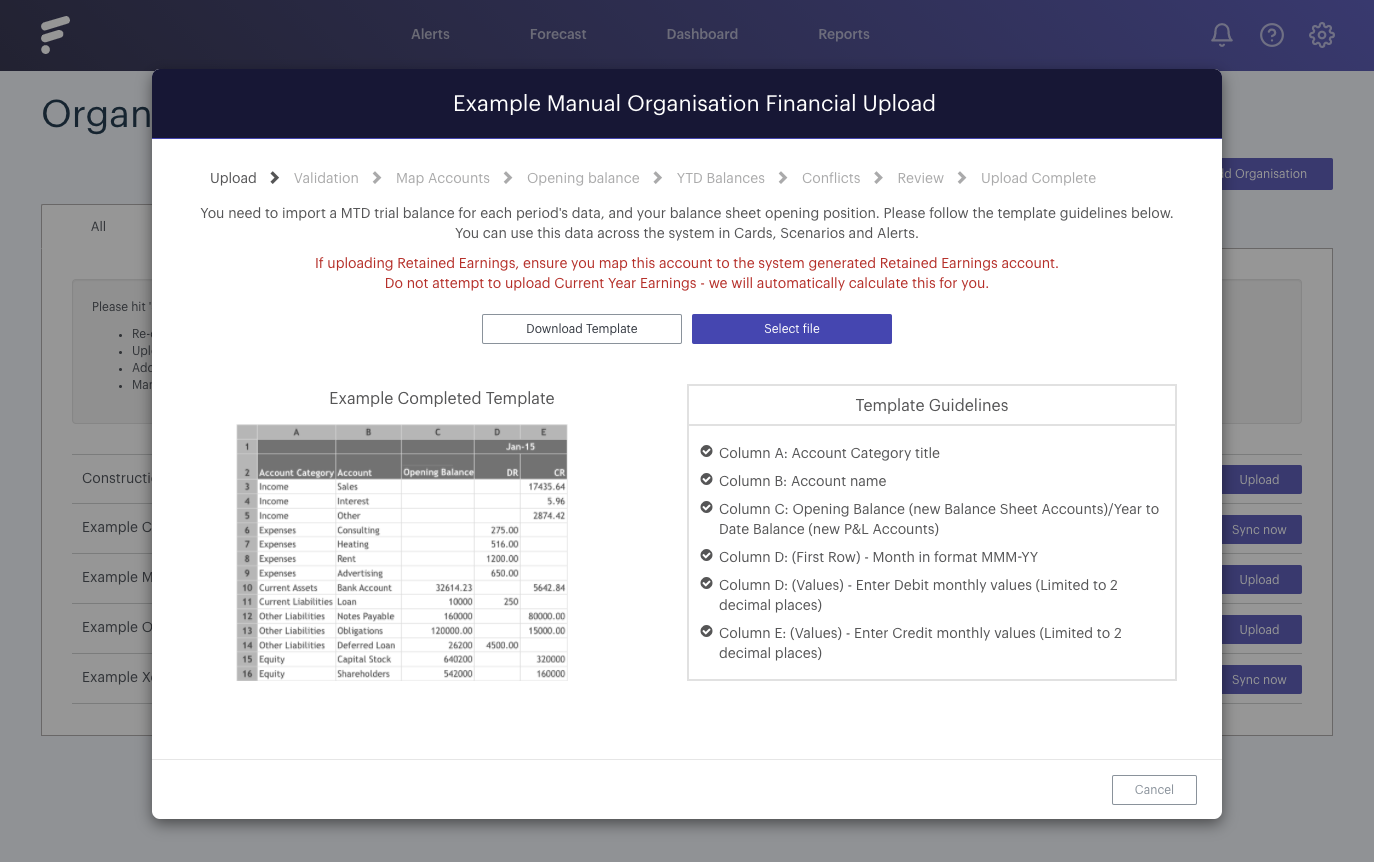Click the last Sync now button behind the dialog

point(1262,680)
